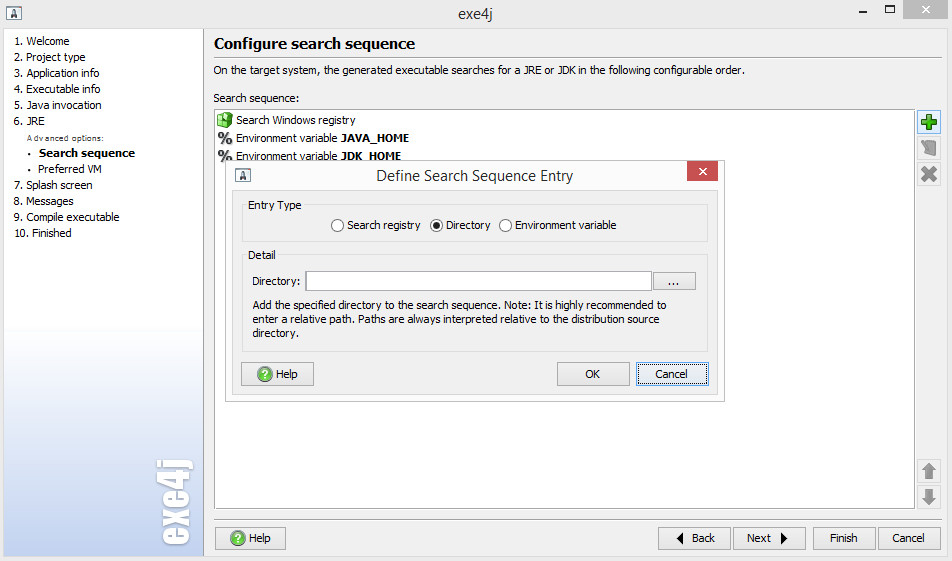Image resolution: width=952 pixels, height=561 pixels.
Task: Select Environment variable JDK_HOME entry
Action: 318,155
